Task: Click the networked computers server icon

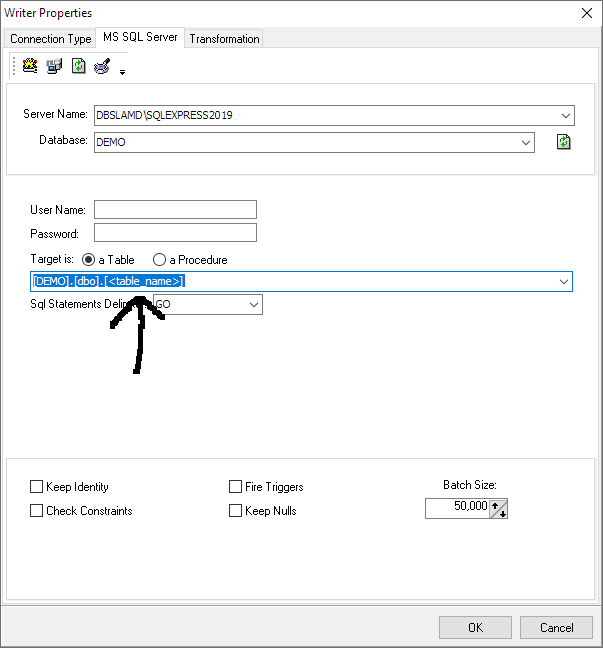Action: (x=54, y=66)
